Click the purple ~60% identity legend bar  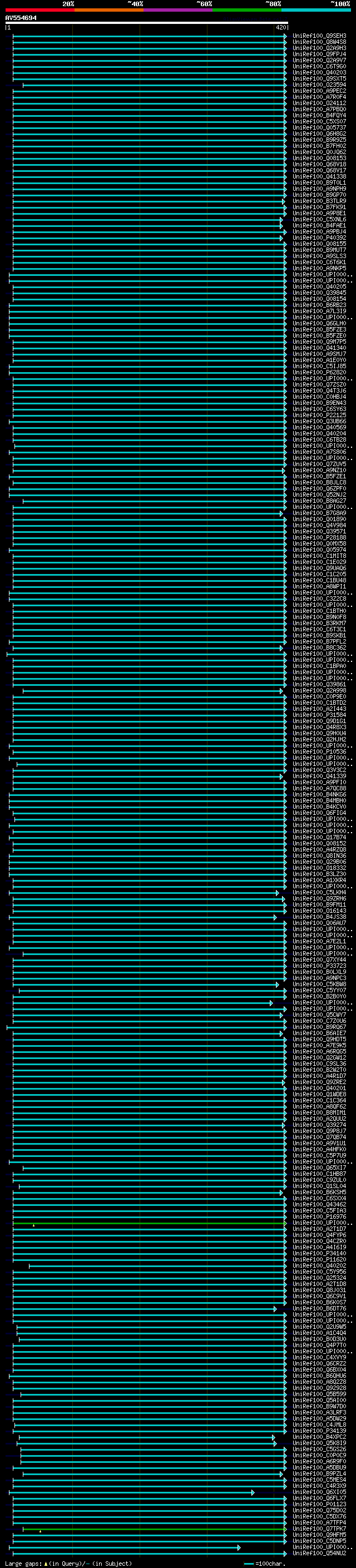[x=179, y=10]
